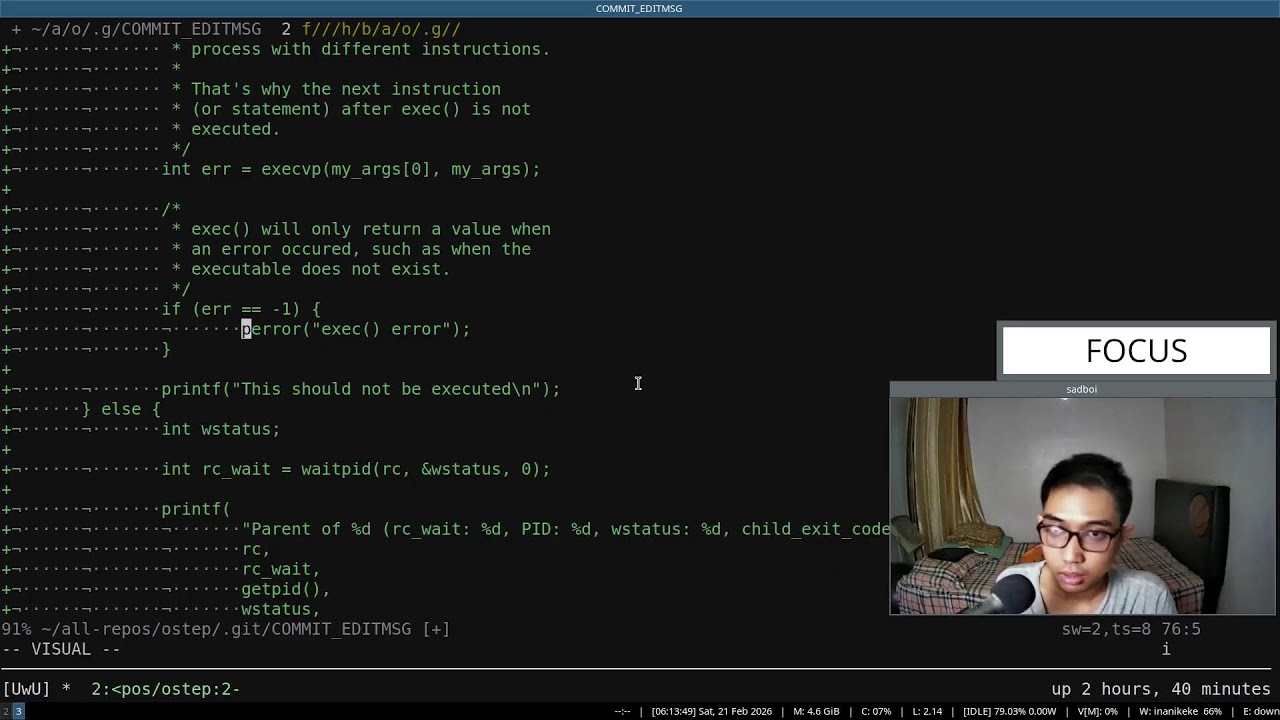Click the '-- VISUAL --' mode indicator
This screenshot has height=720, width=1280.
(x=60, y=649)
